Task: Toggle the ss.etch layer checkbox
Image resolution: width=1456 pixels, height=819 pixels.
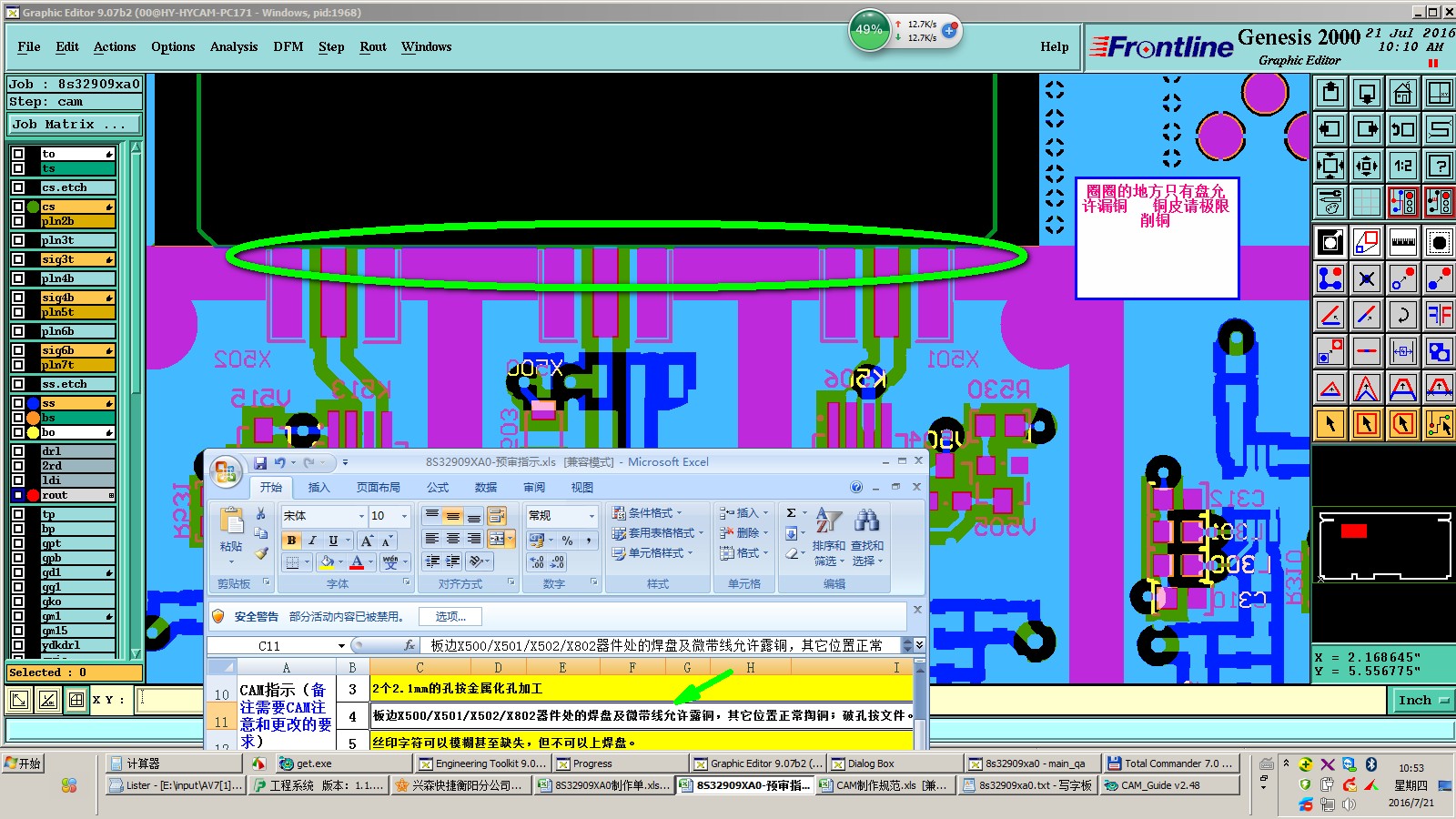Action: 18,384
